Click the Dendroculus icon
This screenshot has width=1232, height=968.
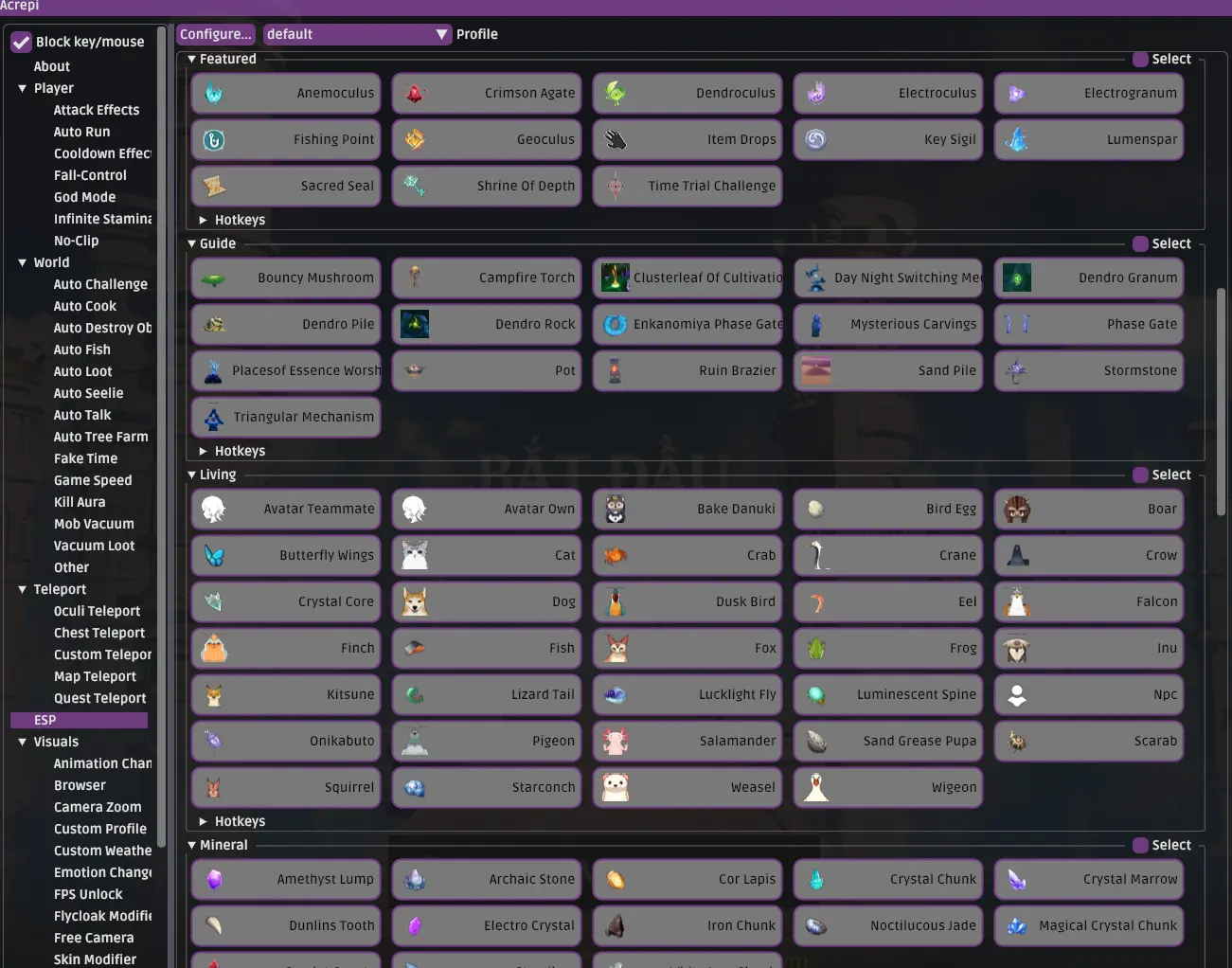pos(616,93)
